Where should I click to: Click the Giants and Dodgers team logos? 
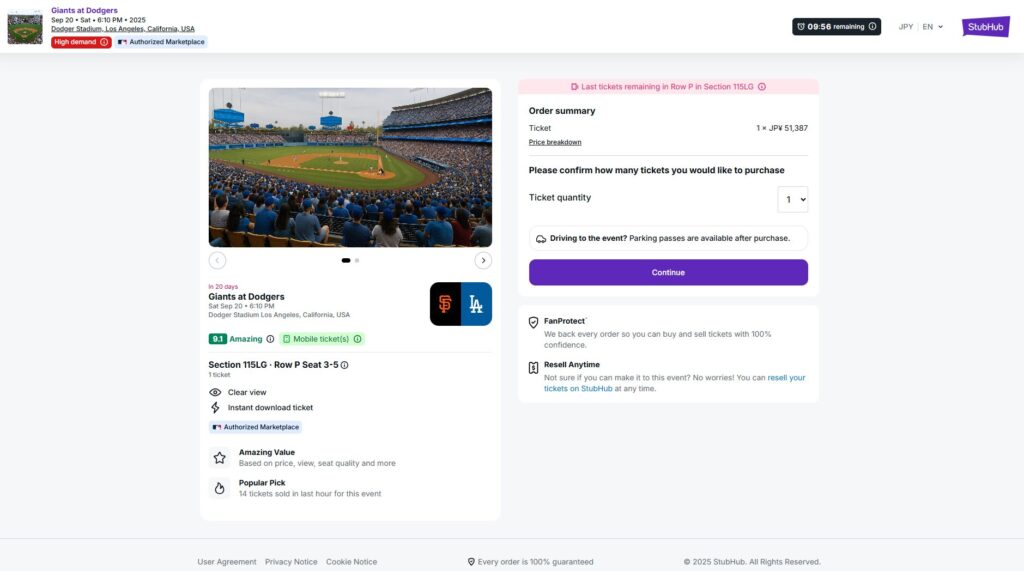(x=460, y=304)
